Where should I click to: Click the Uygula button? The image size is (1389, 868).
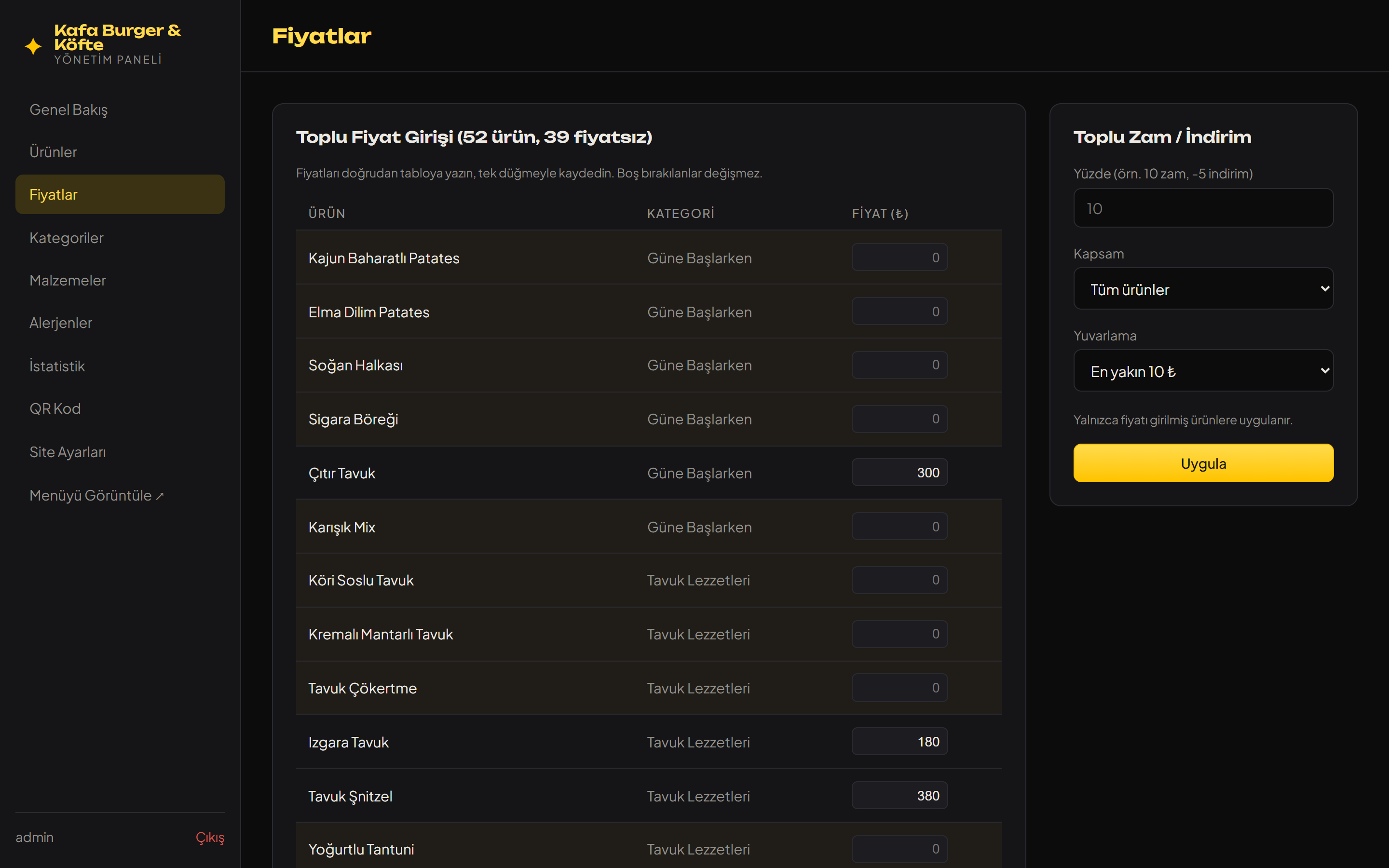coord(1203,463)
